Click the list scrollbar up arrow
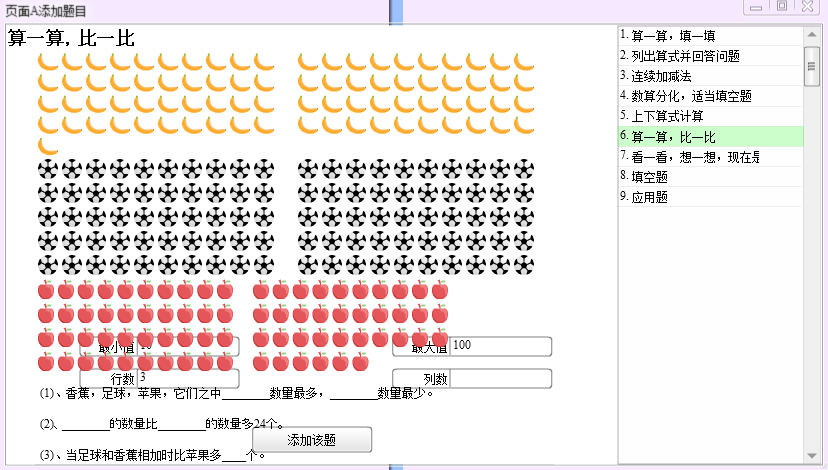Screen dimensions: 828x470 [811, 35]
